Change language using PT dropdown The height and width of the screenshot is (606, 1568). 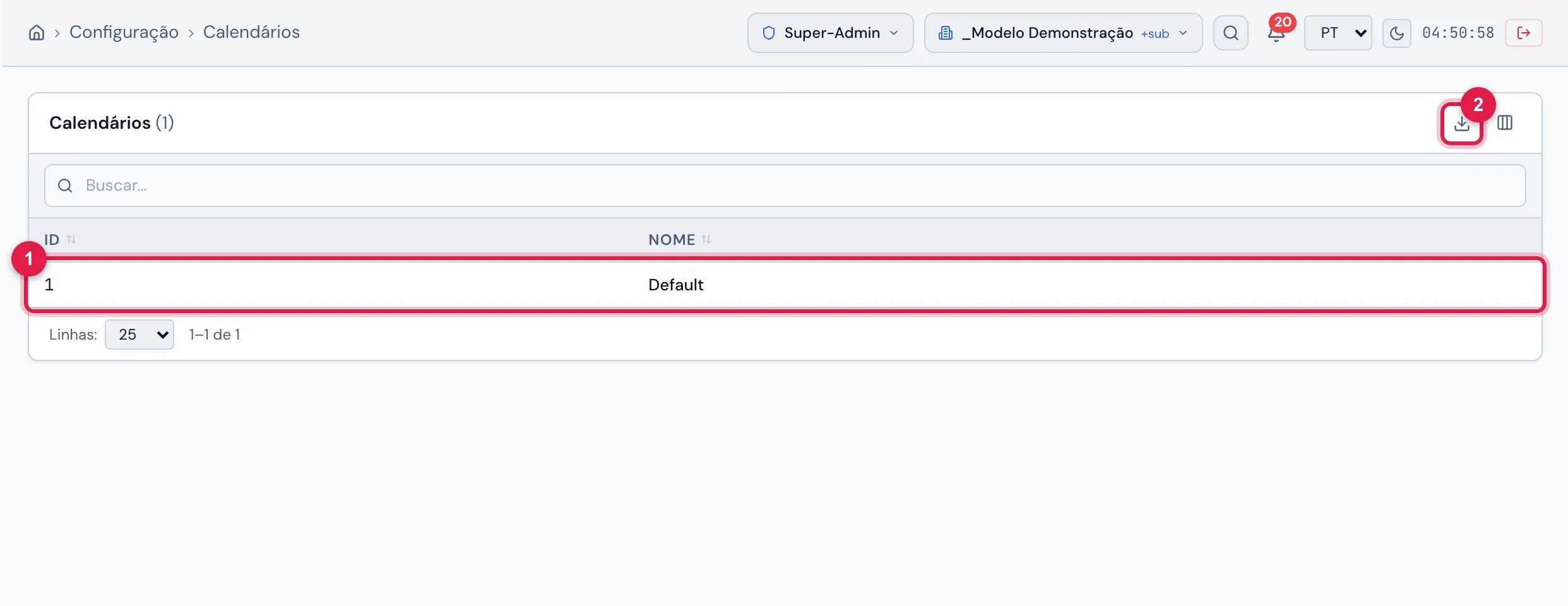[x=1338, y=33]
